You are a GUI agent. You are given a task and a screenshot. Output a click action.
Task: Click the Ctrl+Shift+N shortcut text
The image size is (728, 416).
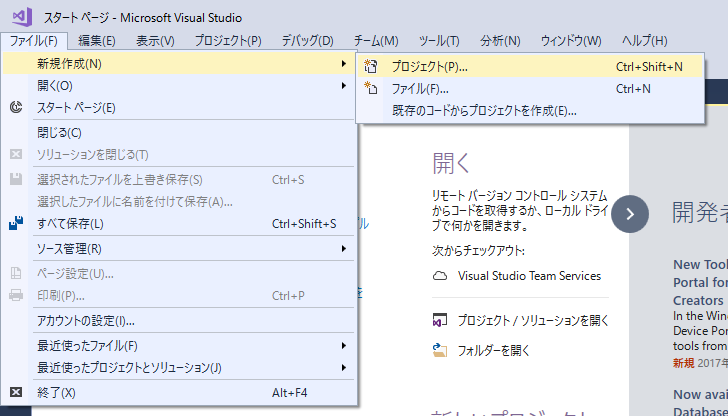[649, 66]
